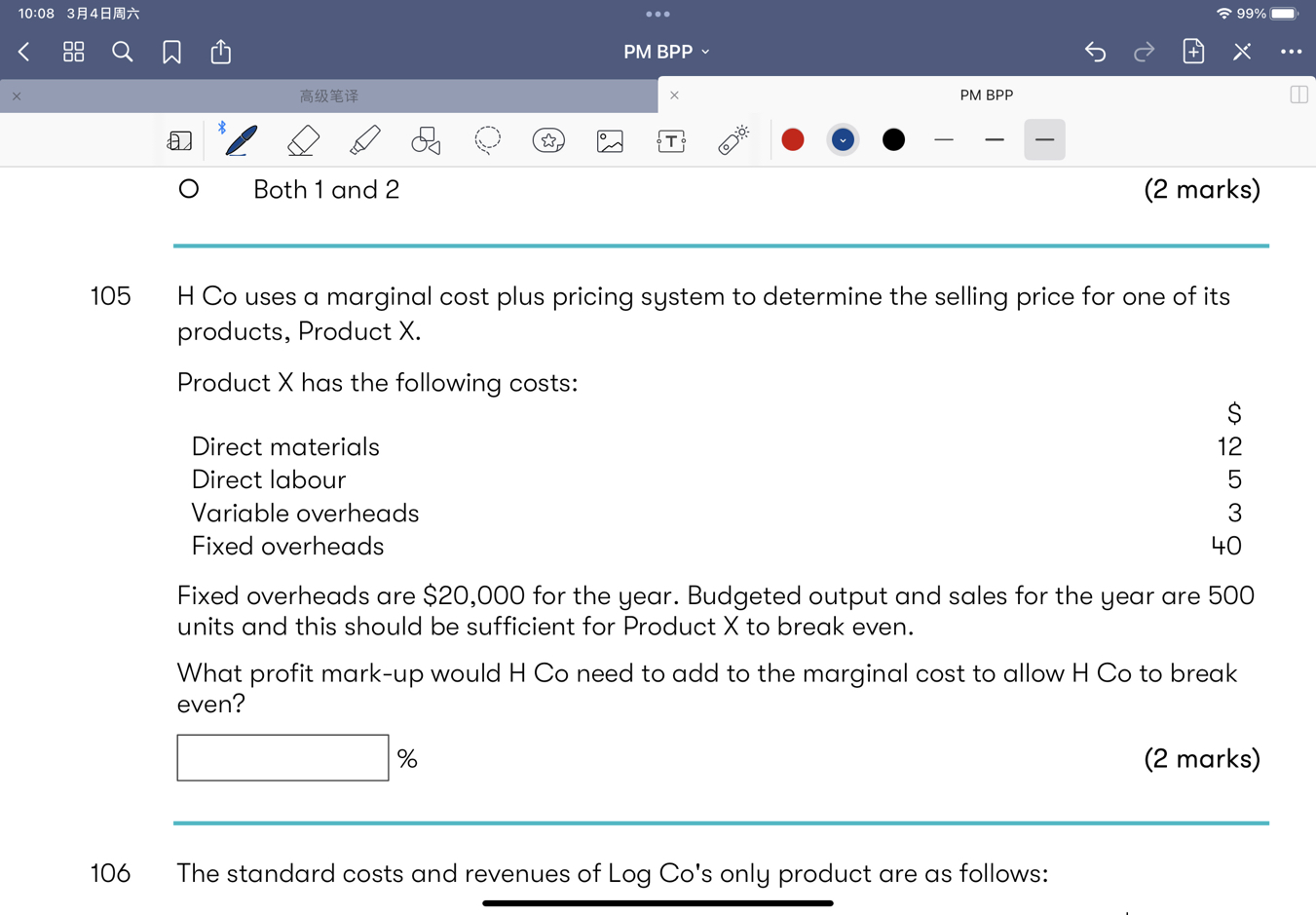This screenshot has width=1316, height=915.
Task: Switch to the PM BPP tab
Action: pos(986,95)
